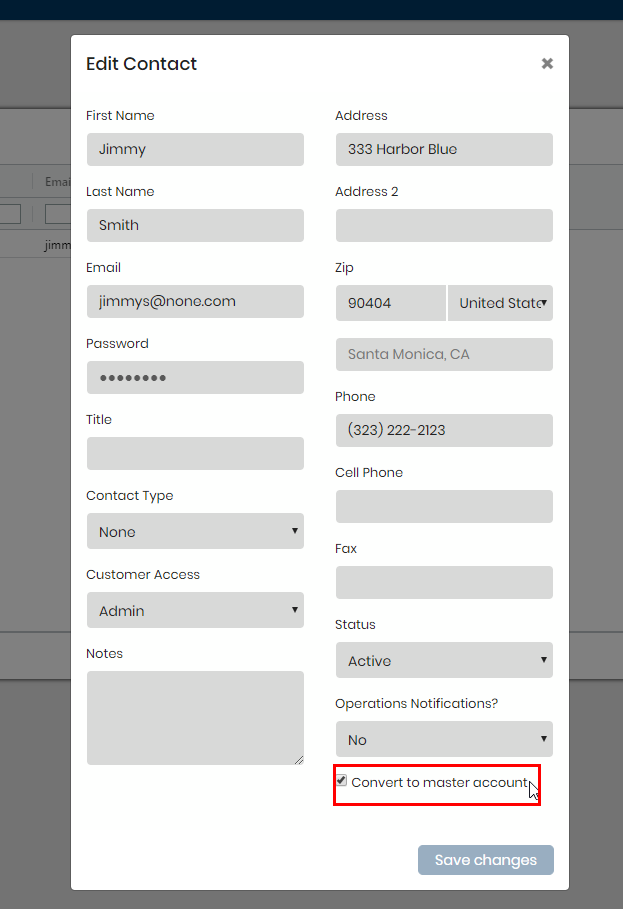Click the Zip field showing 90404
Viewport: 623px width, 909px height.
(391, 303)
